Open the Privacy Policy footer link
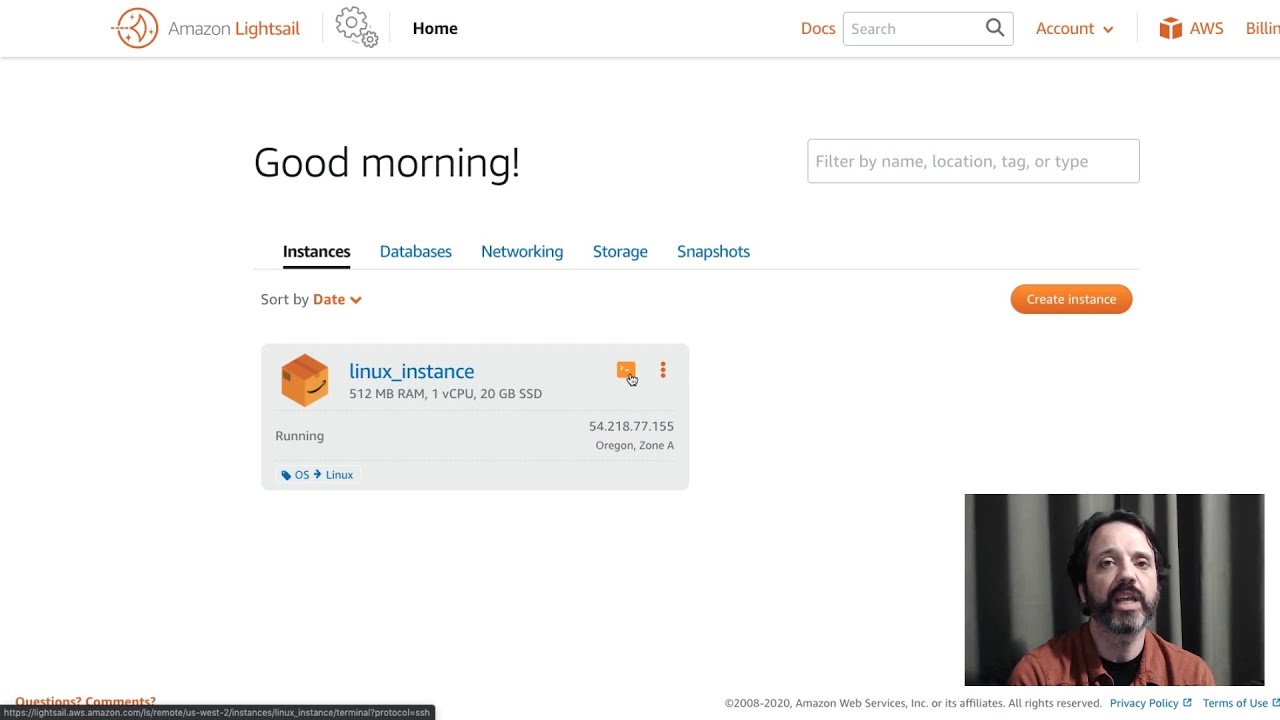Image resolution: width=1280 pixels, height=720 pixels. pos(1143,703)
